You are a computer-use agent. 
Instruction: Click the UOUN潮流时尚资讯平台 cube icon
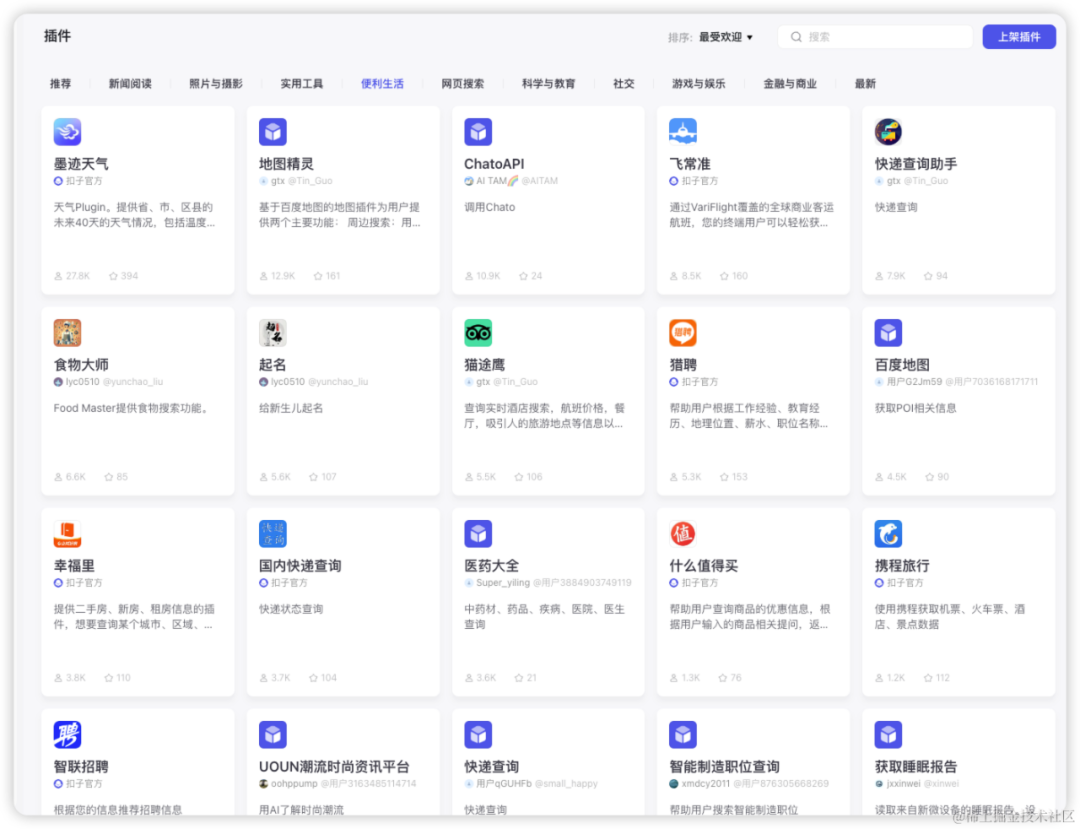pos(273,735)
